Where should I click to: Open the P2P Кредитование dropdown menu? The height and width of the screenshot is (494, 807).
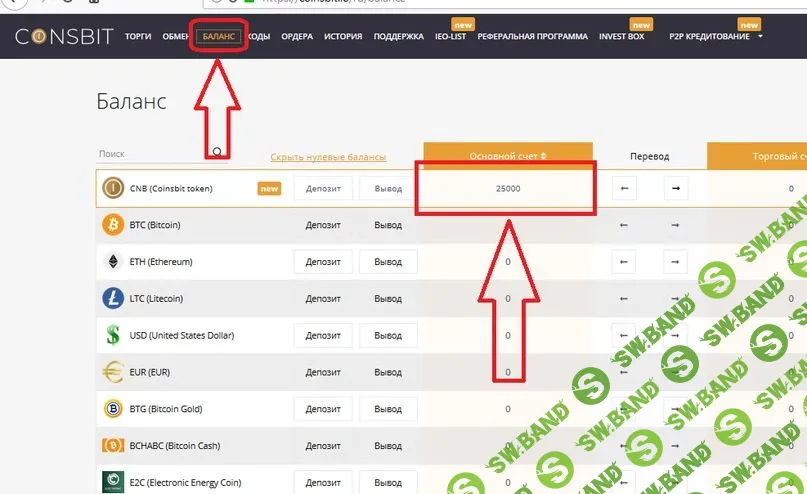tap(714, 37)
